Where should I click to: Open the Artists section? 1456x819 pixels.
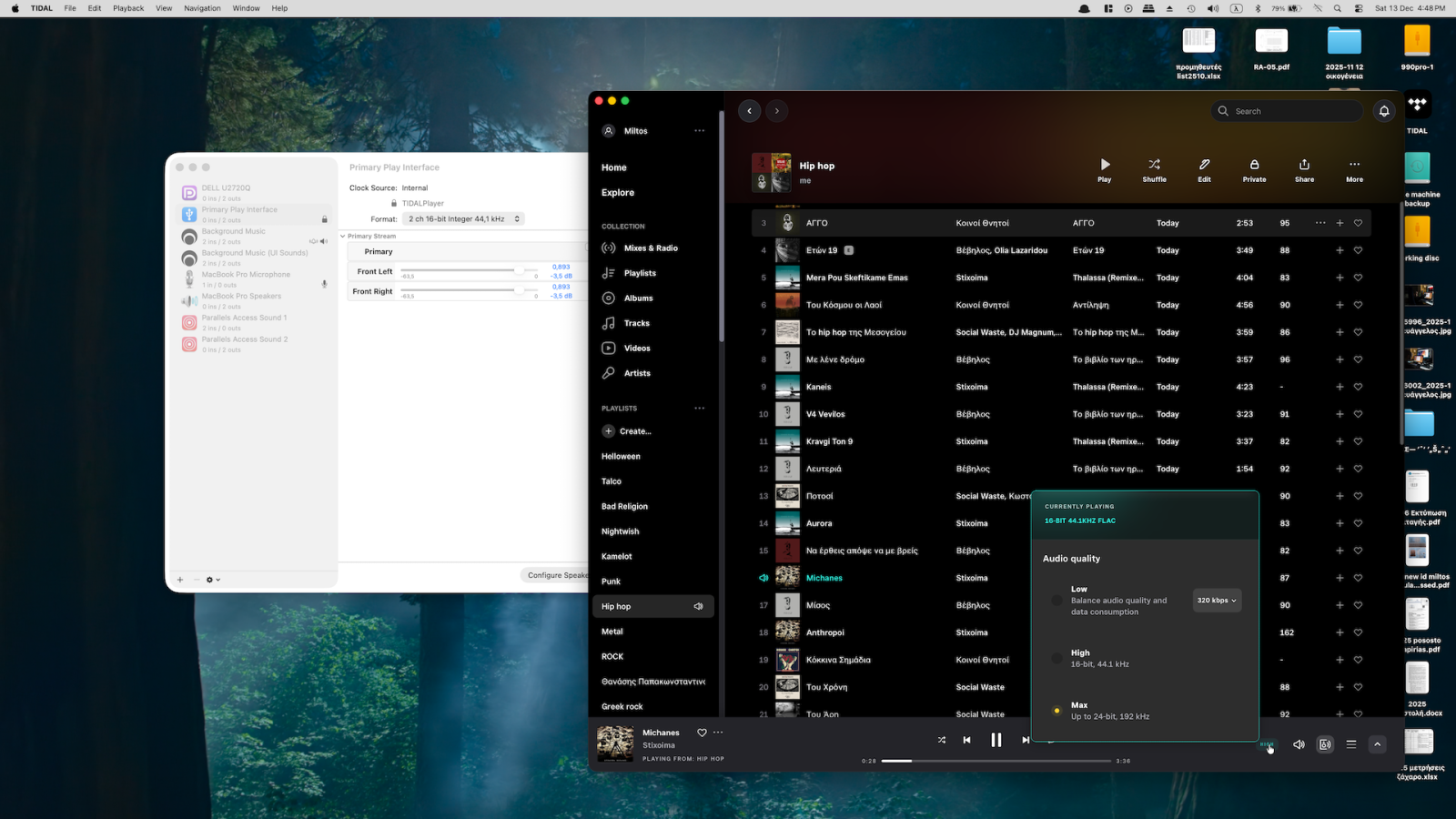[x=637, y=372]
